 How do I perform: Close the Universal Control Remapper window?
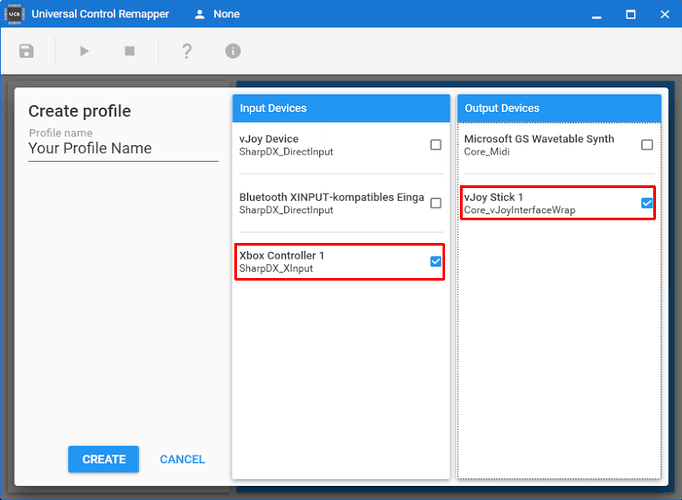[x=664, y=14]
